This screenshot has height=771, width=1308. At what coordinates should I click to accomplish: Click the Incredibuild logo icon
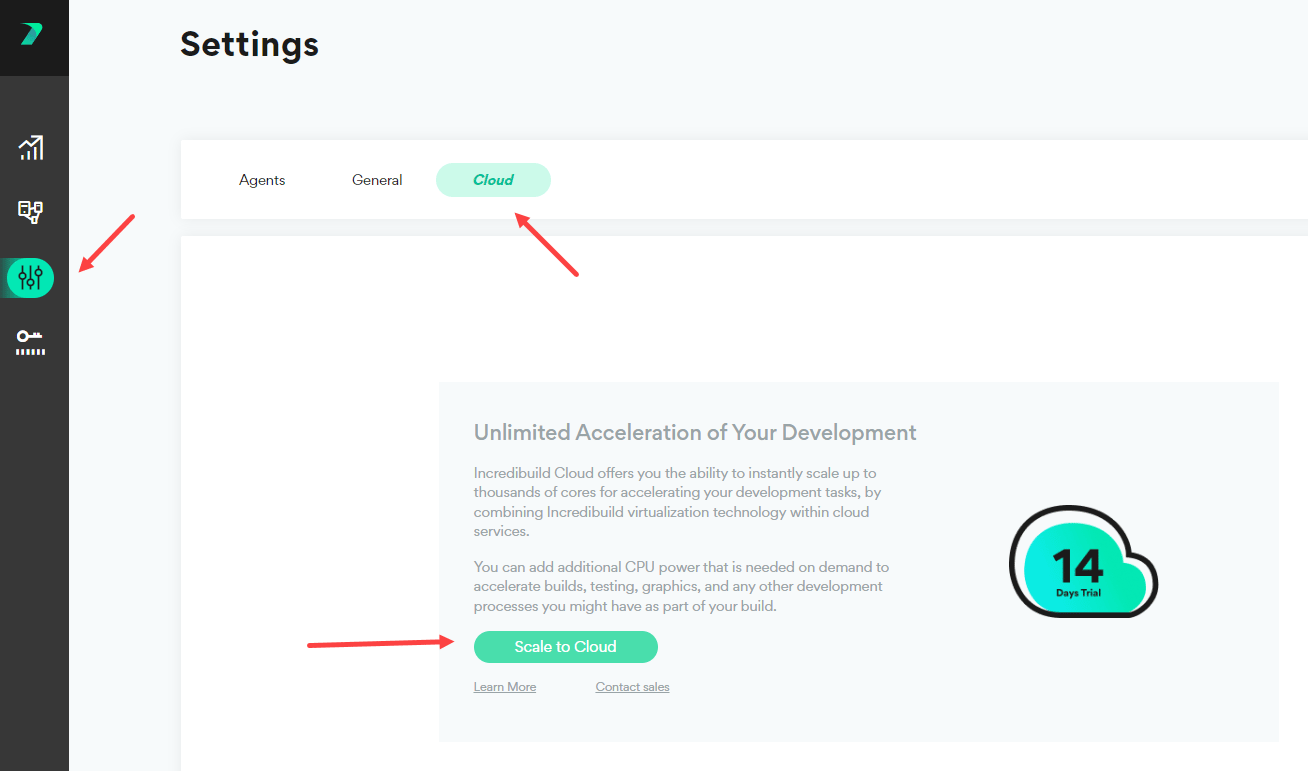(31, 34)
